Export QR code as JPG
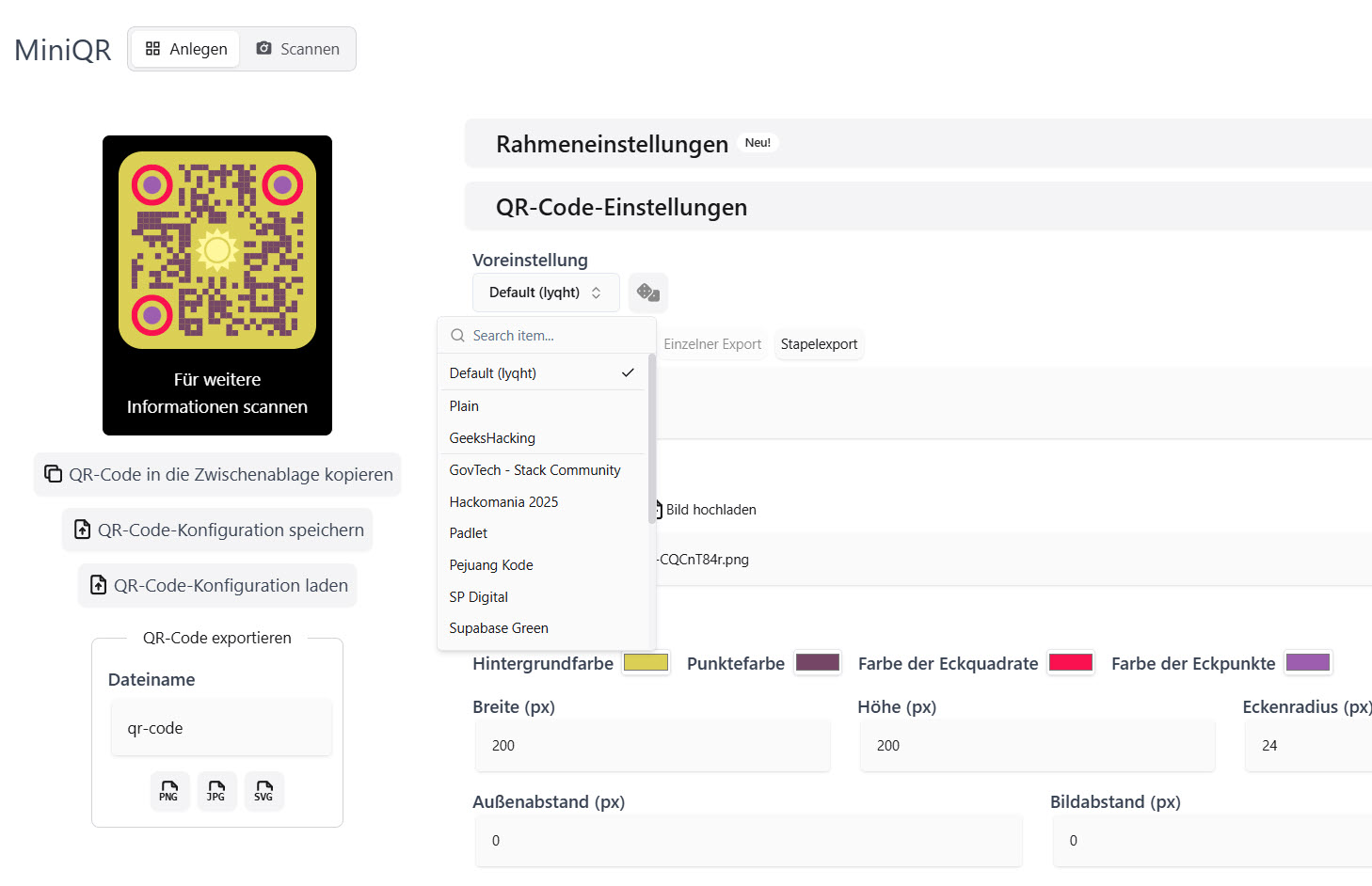The height and width of the screenshot is (886, 1372). point(216,791)
